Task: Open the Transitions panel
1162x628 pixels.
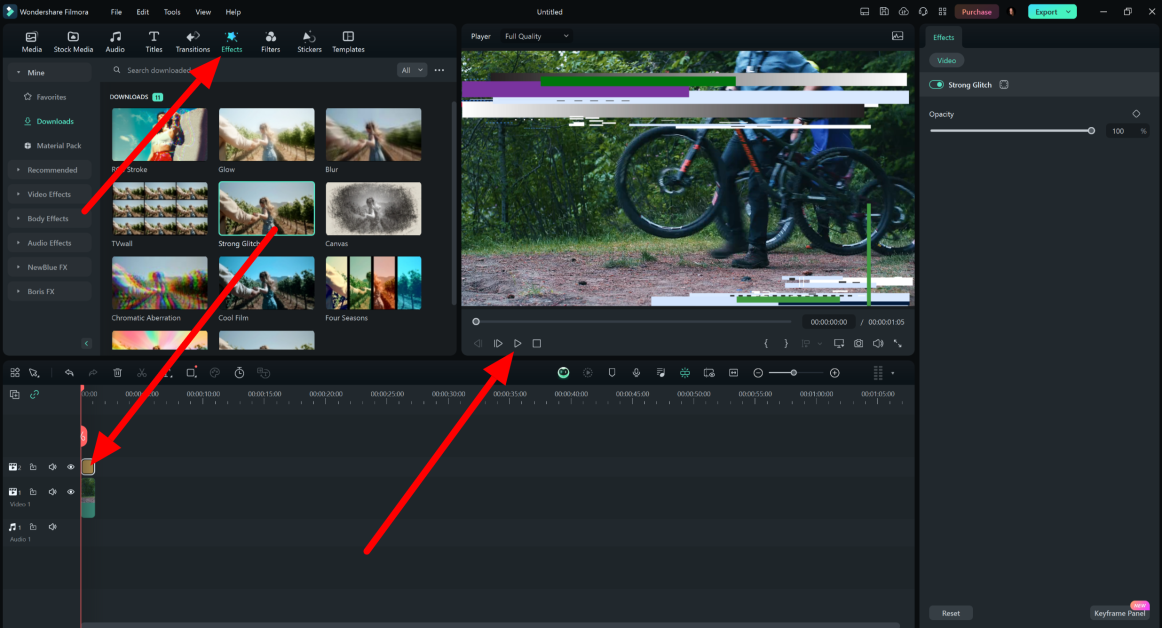Action: [192, 41]
